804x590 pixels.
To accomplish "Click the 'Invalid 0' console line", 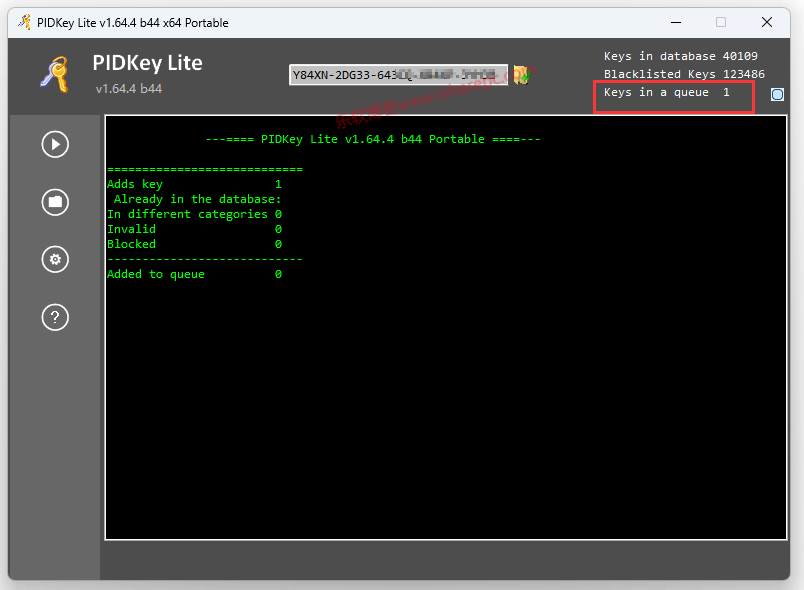I will point(194,229).
